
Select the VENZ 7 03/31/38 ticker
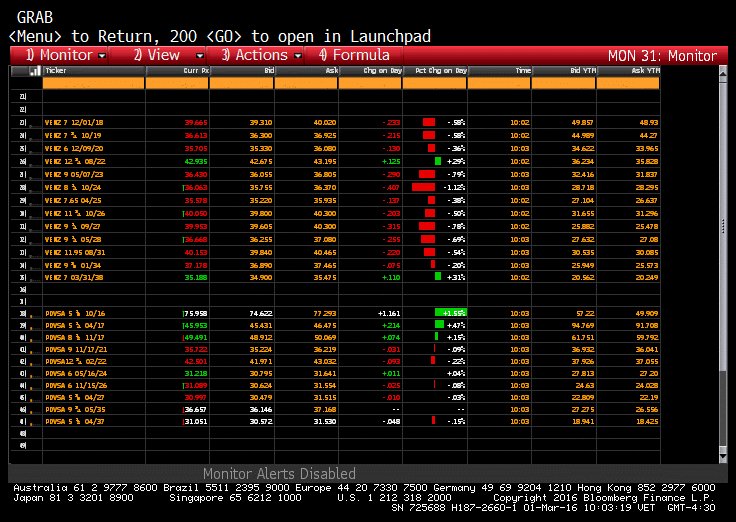click(x=74, y=277)
